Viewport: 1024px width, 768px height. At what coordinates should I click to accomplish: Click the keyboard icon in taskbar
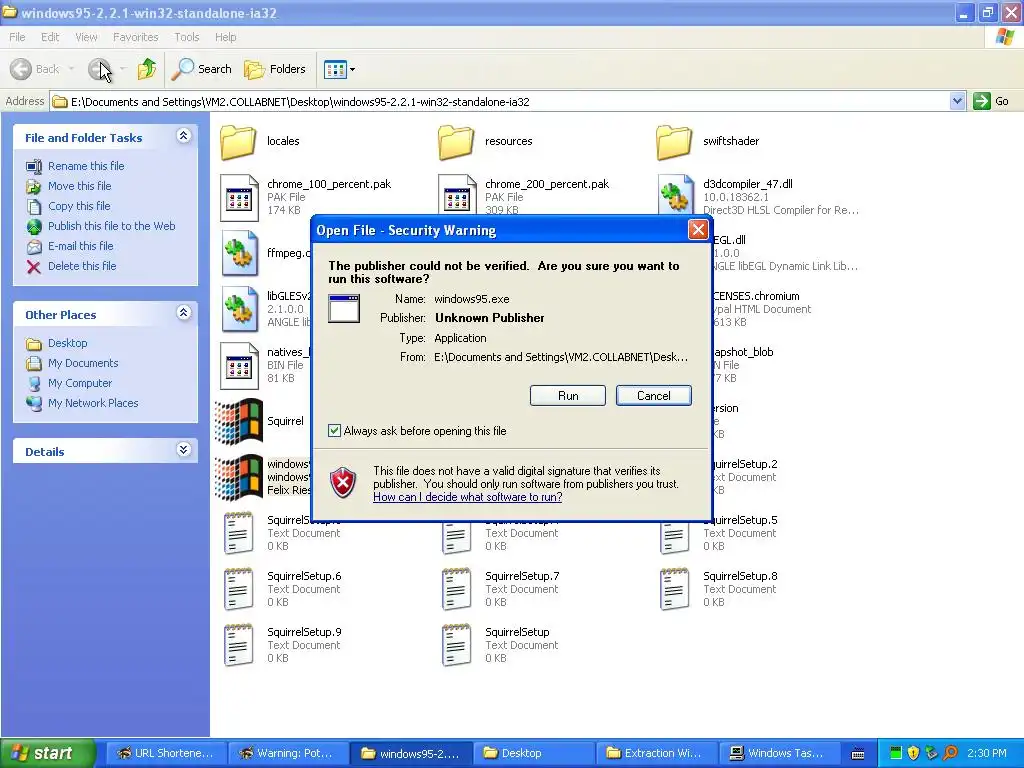click(x=858, y=754)
